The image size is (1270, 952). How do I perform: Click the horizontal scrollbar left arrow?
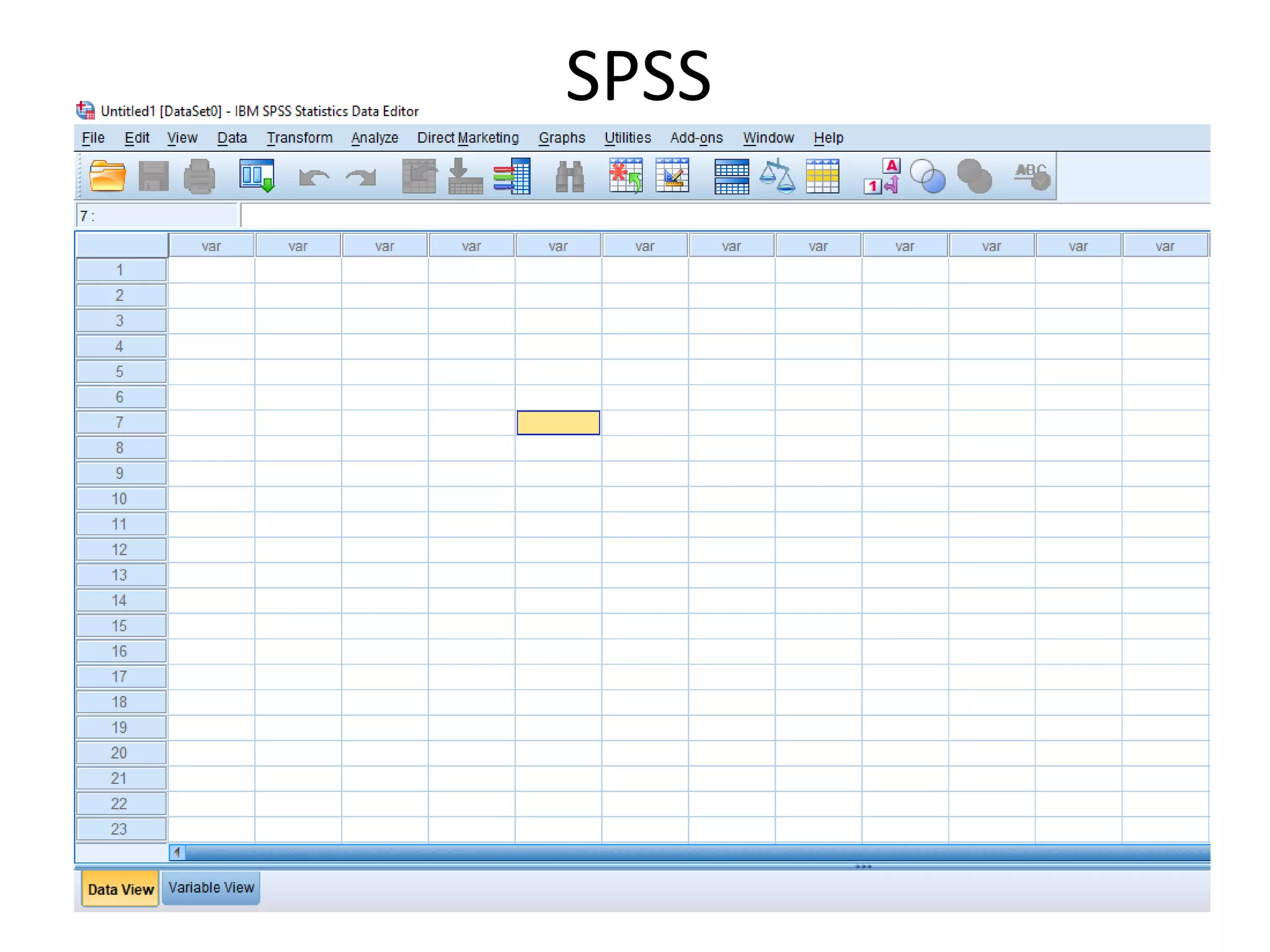click(177, 852)
